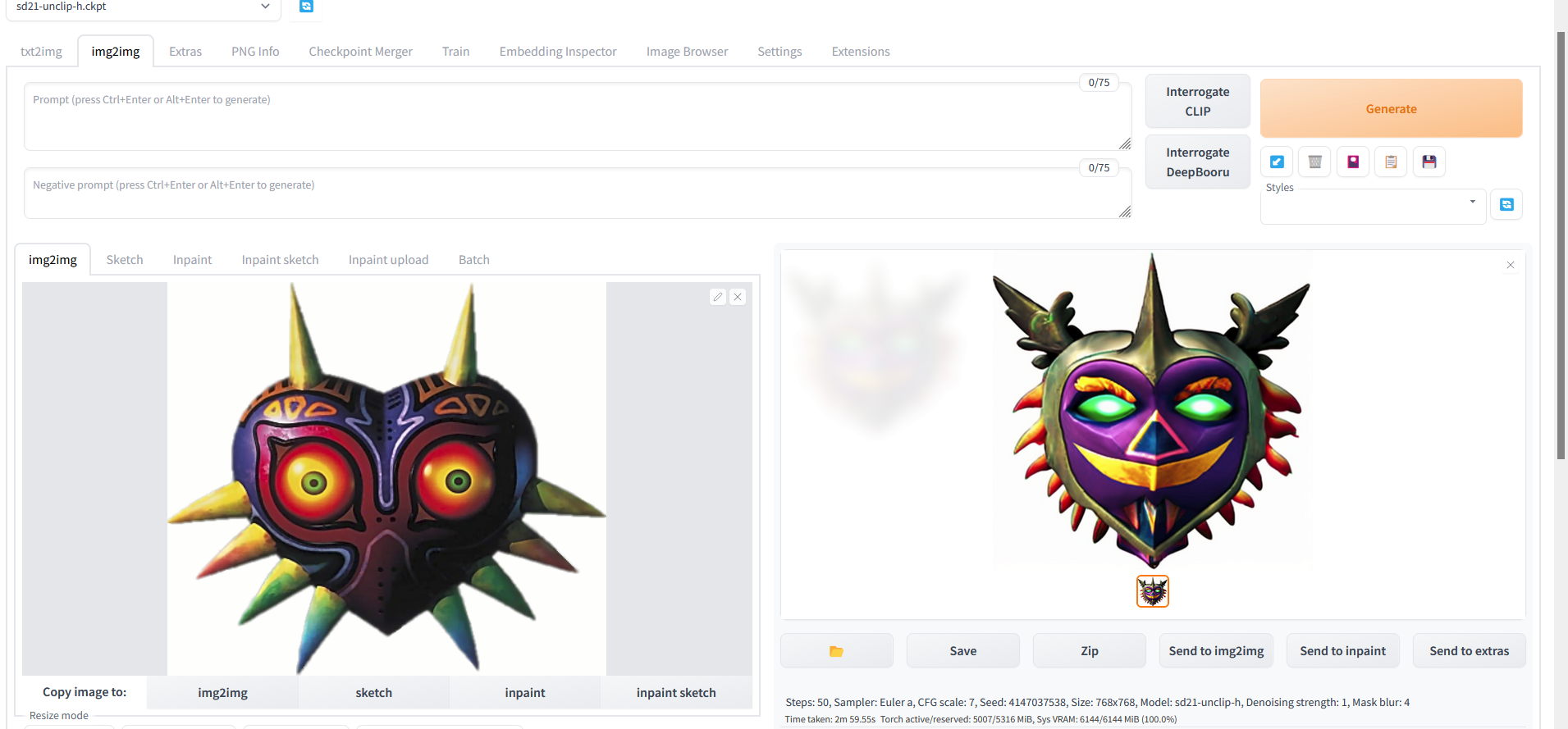
Task: Clear the prompt with the trash icon
Action: coord(1314,162)
